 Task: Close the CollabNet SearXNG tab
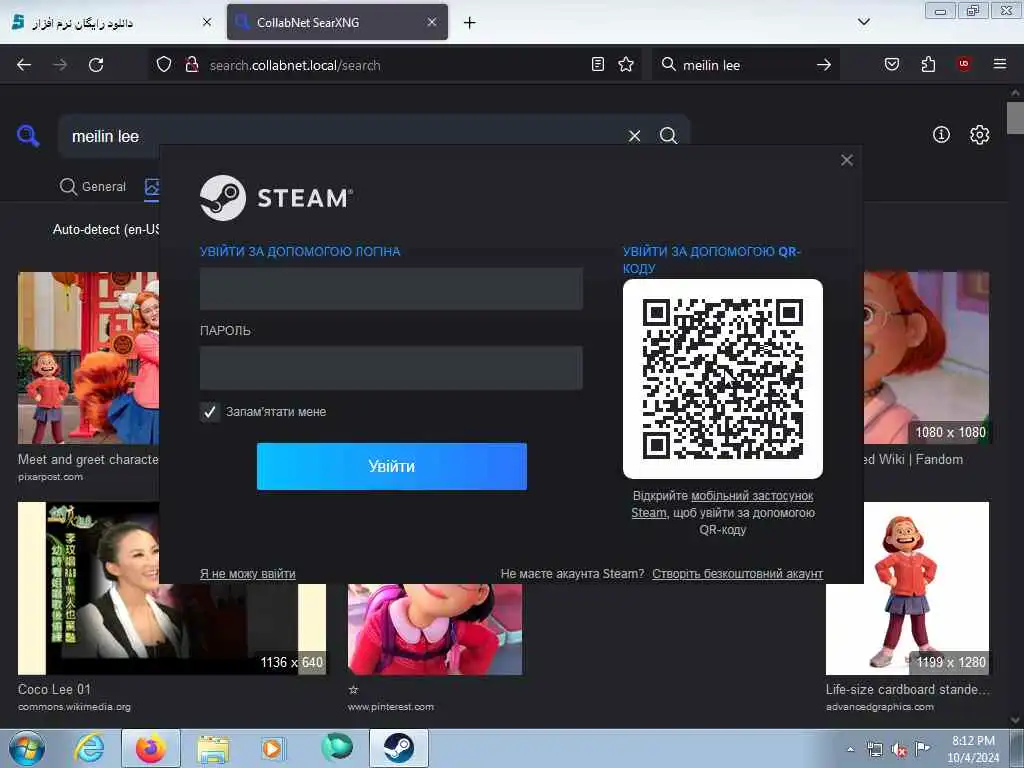click(x=432, y=22)
